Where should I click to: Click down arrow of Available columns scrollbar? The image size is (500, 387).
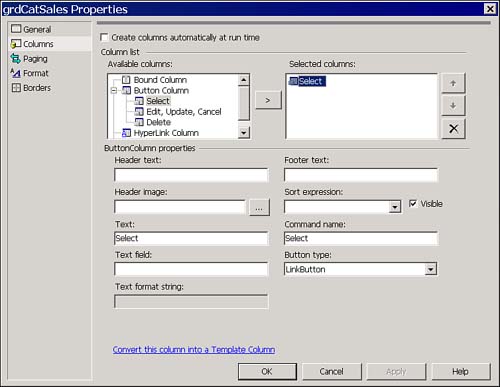point(244,133)
